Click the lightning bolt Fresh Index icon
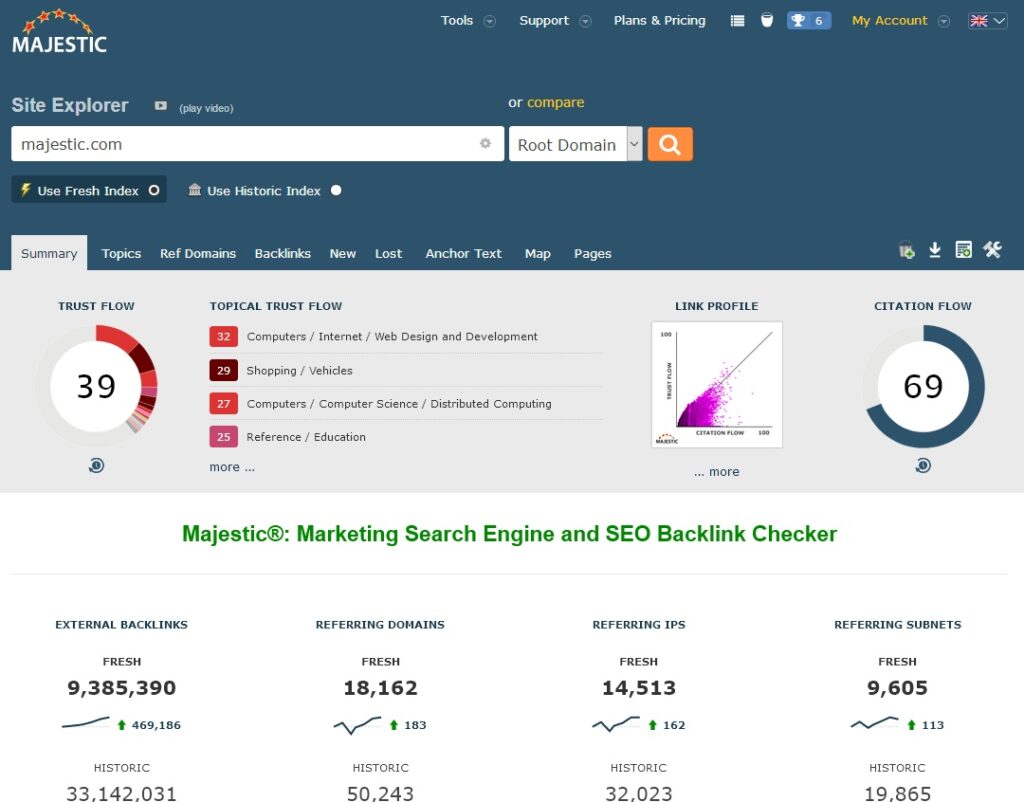Viewport: 1024px width, 802px height. [25, 190]
